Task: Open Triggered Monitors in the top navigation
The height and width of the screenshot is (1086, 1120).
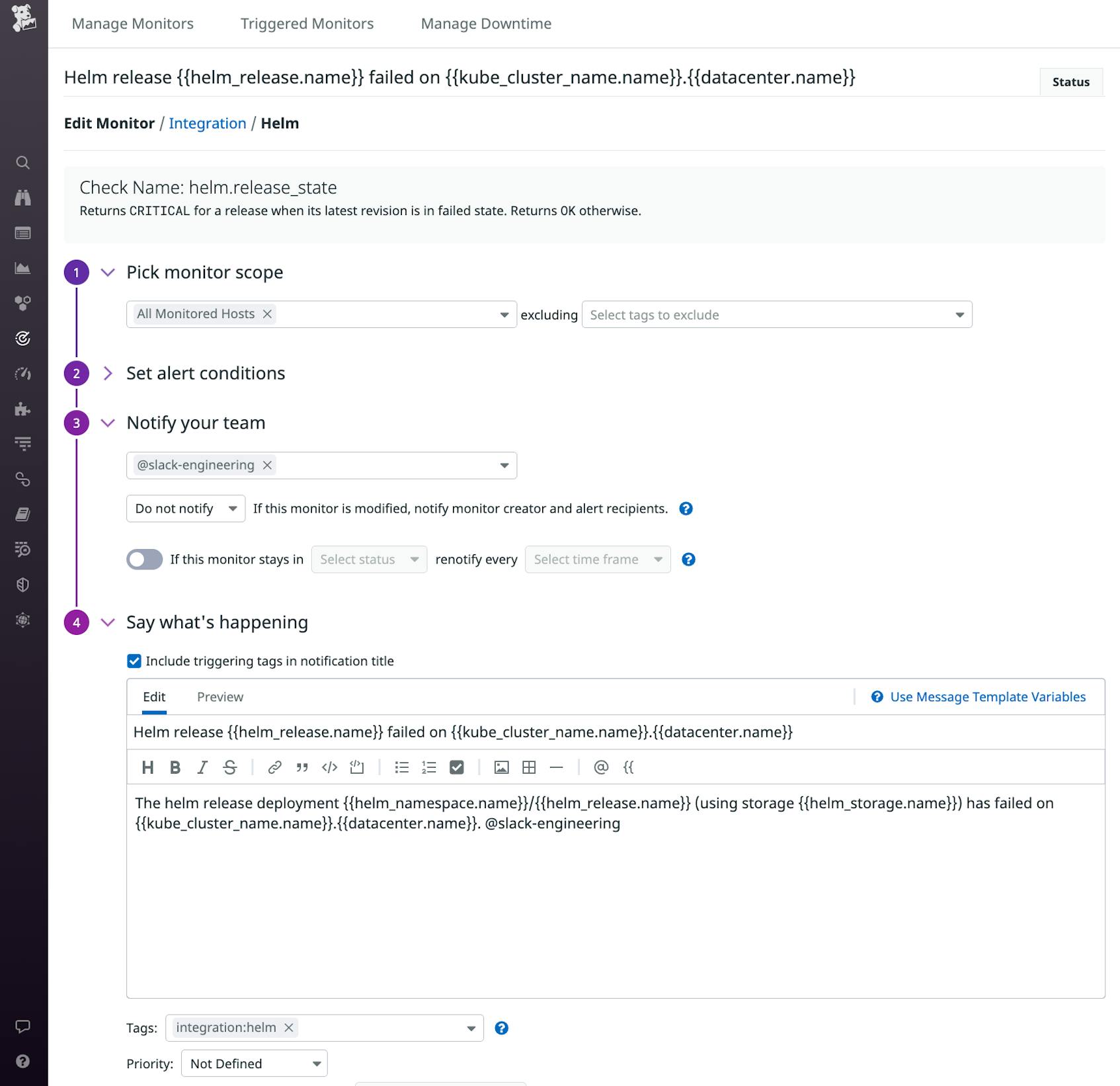Action: [x=307, y=23]
